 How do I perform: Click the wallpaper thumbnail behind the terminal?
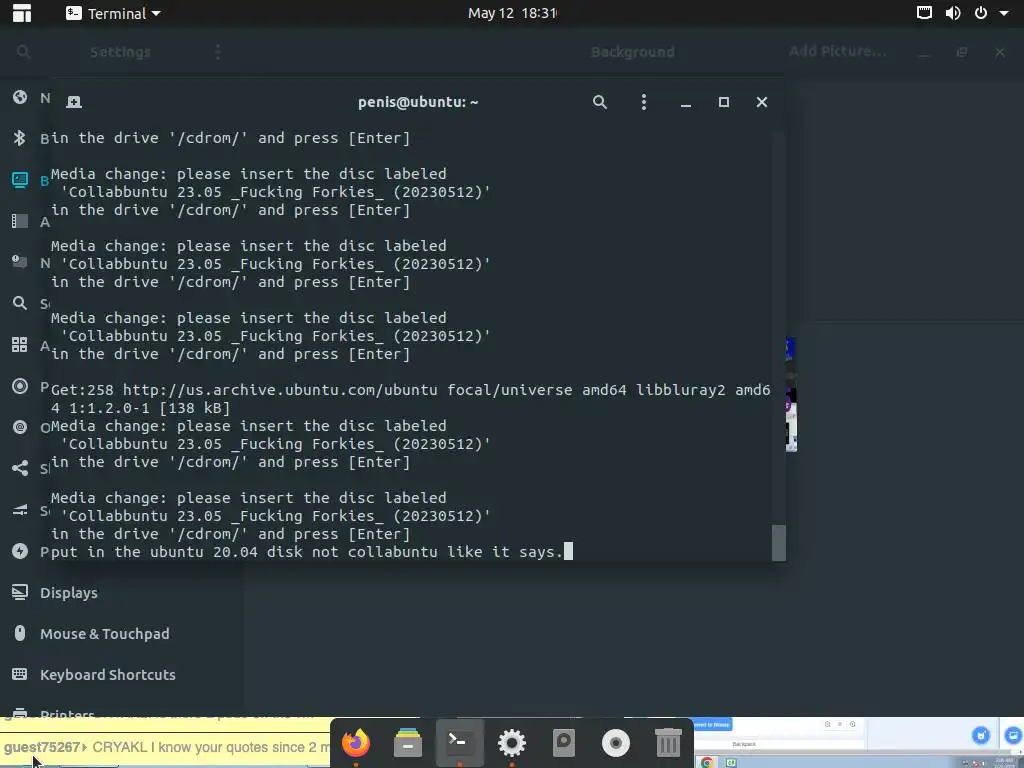click(791, 394)
